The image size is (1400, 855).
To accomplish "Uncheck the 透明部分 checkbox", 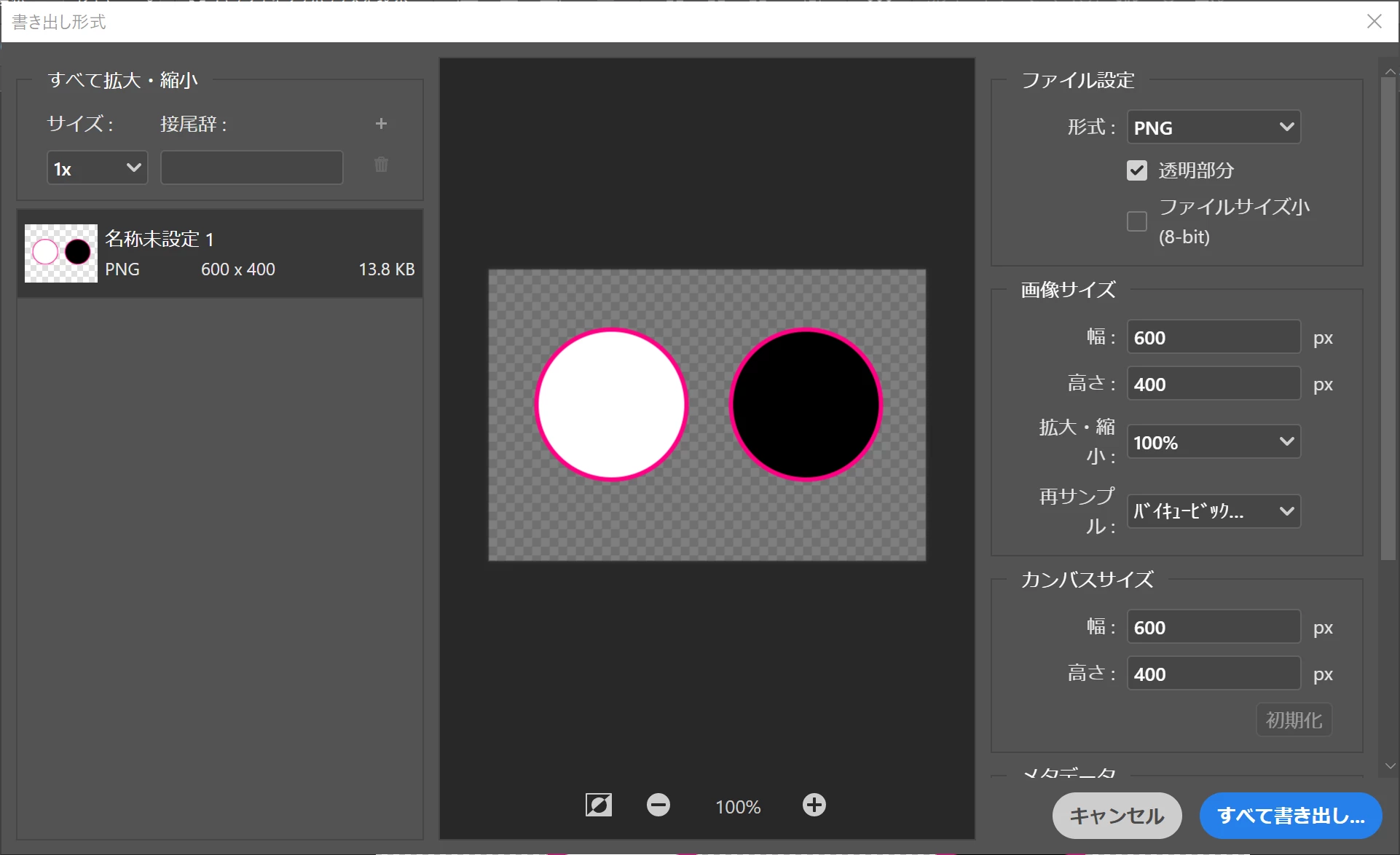I will 1136,170.
